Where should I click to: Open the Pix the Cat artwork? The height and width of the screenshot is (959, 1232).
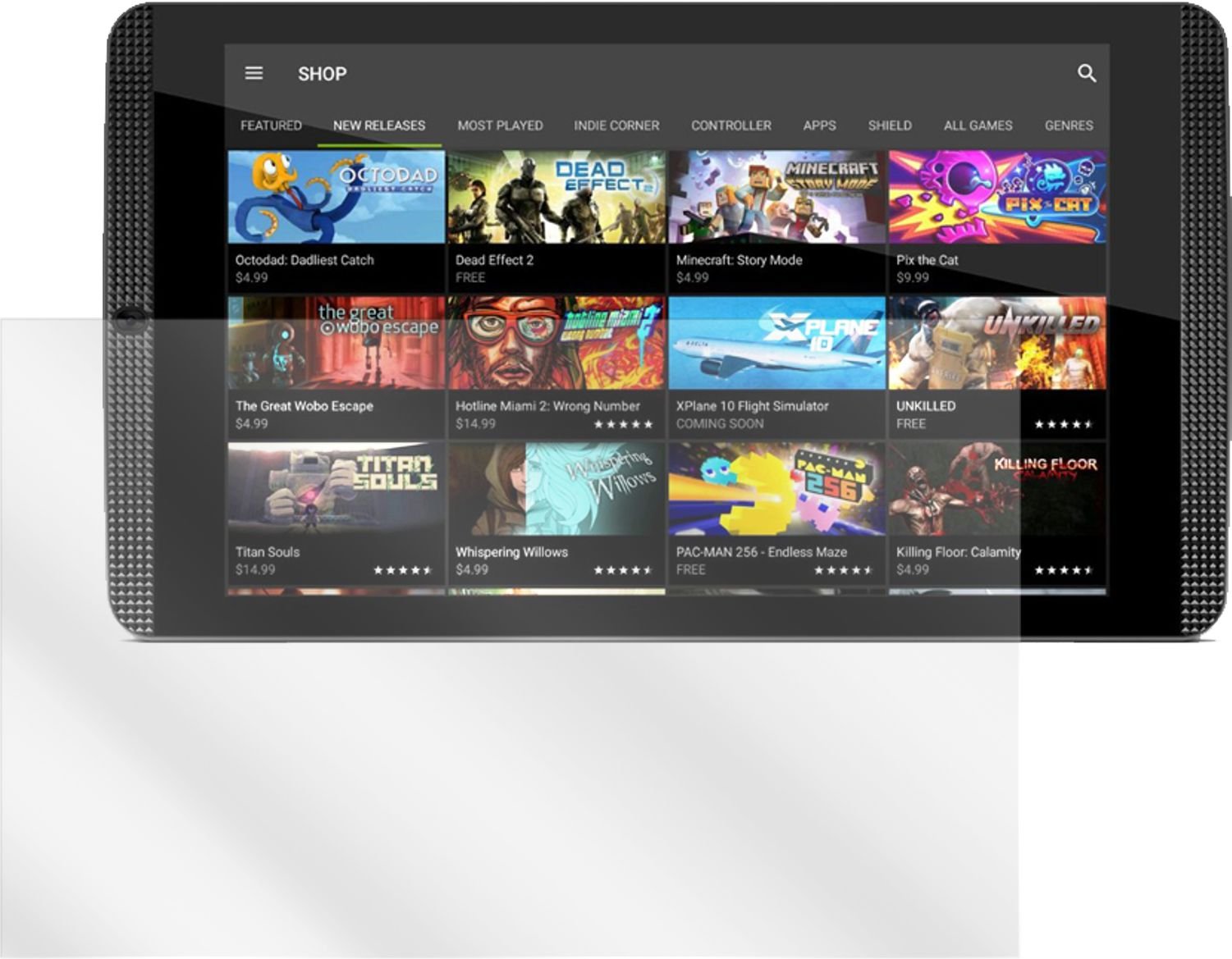tap(997, 197)
